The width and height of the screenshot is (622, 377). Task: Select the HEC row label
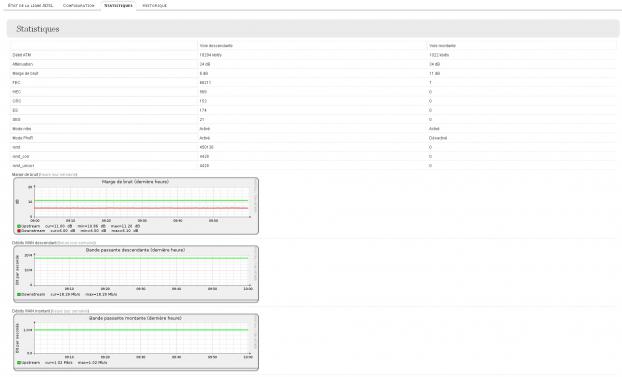coord(17,92)
